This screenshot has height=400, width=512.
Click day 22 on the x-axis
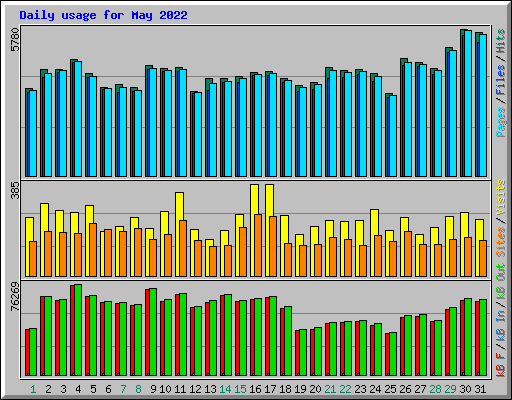tap(345, 389)
